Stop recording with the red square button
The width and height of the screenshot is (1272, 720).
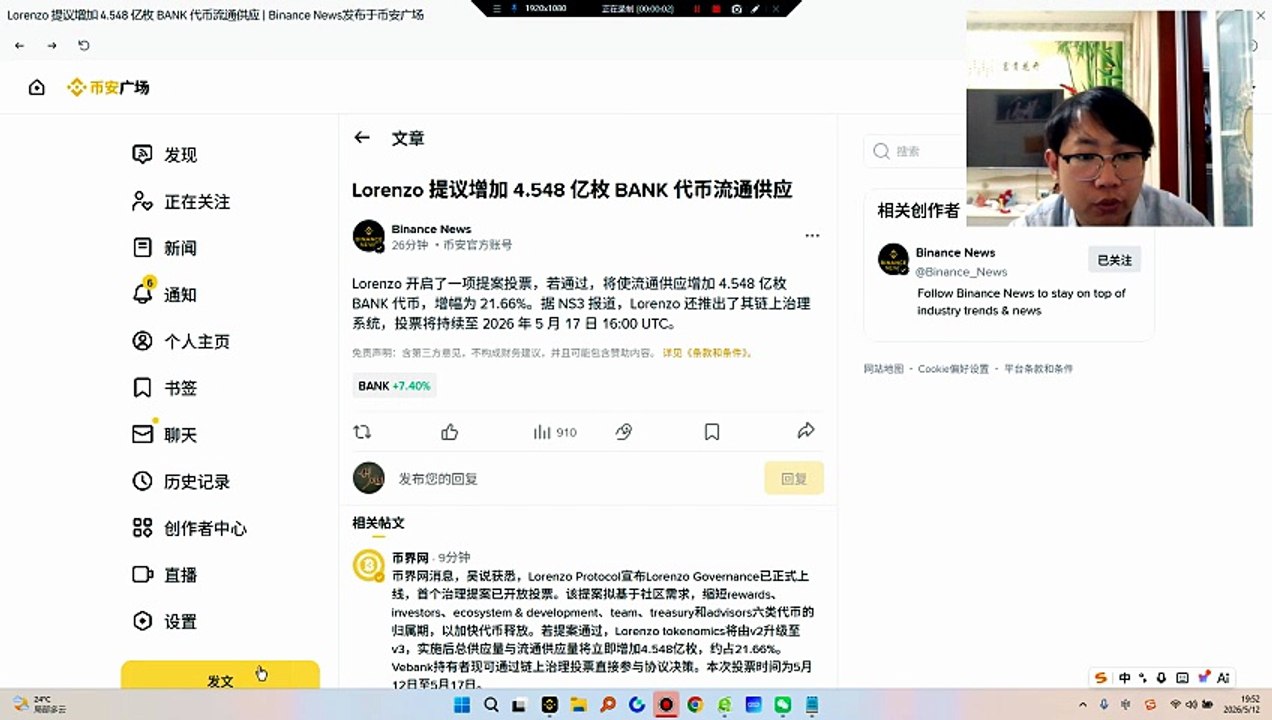[716, 8]
